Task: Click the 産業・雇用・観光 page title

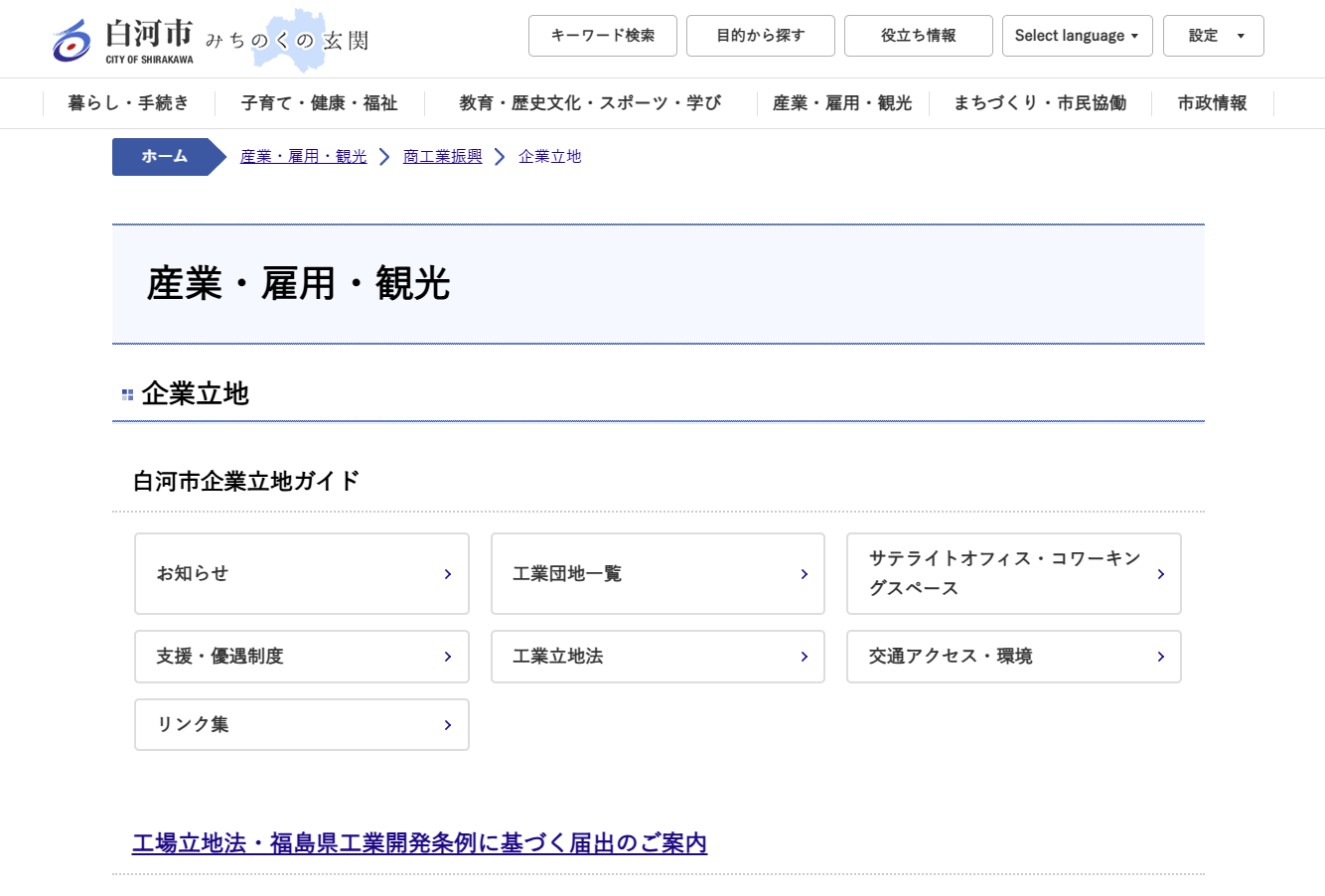Action: tap(299, 284)
